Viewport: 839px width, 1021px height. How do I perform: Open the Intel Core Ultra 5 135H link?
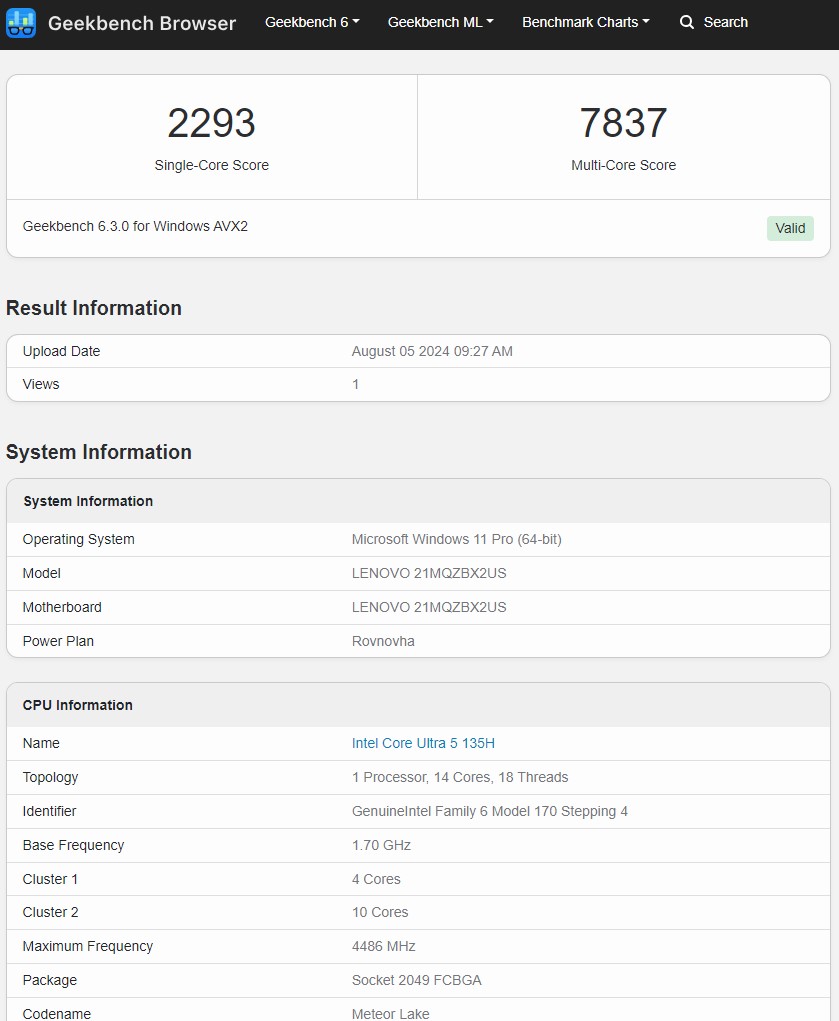[x=423, y=743]
